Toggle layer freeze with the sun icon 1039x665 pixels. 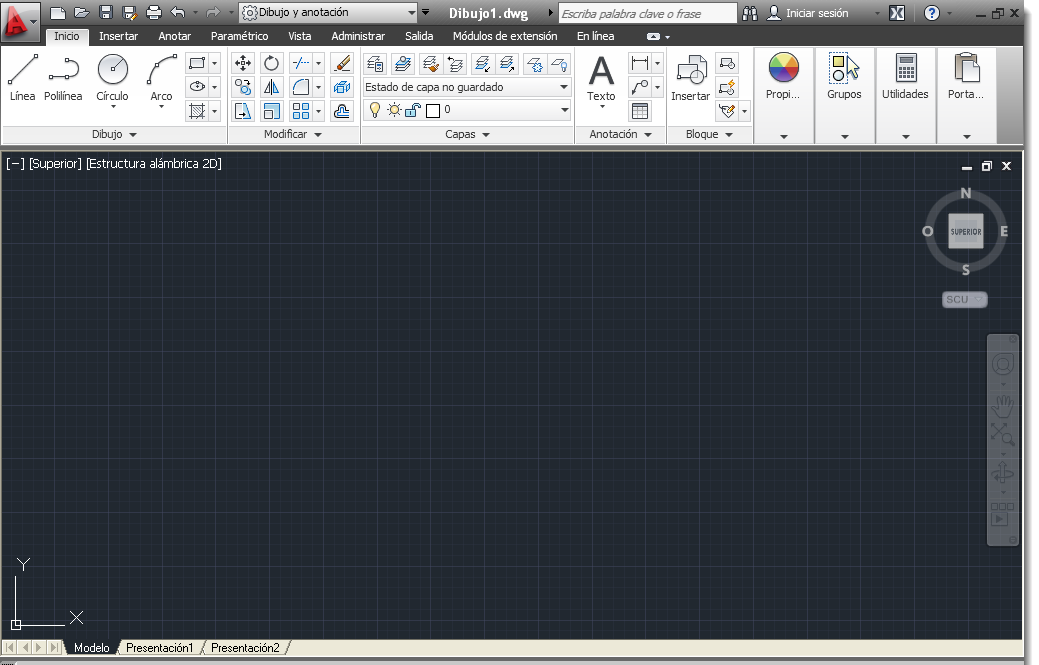(x=392, y=108)
